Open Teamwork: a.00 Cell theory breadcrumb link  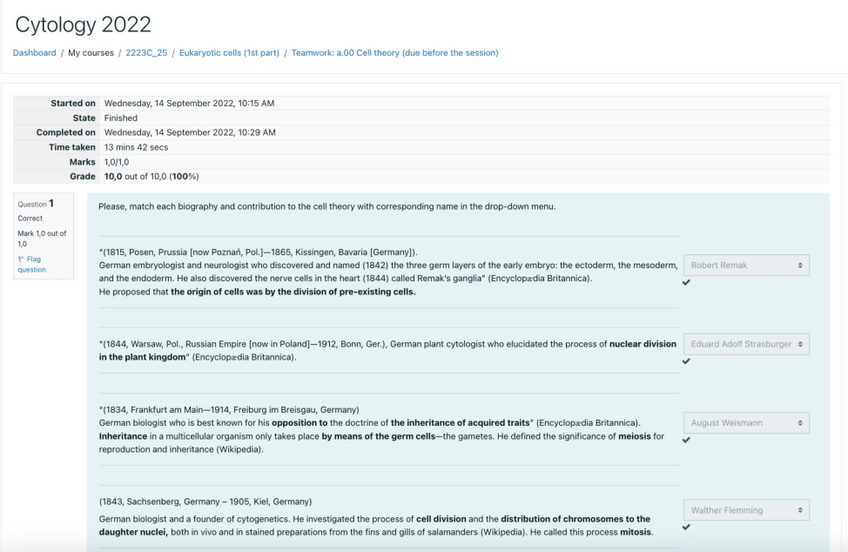click(x=394, y=53)
